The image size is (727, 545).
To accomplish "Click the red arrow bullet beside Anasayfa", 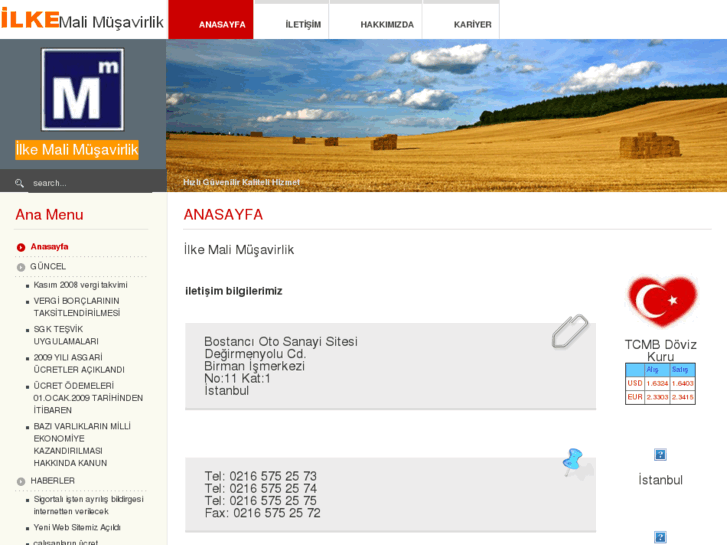I will click(21, 247).
